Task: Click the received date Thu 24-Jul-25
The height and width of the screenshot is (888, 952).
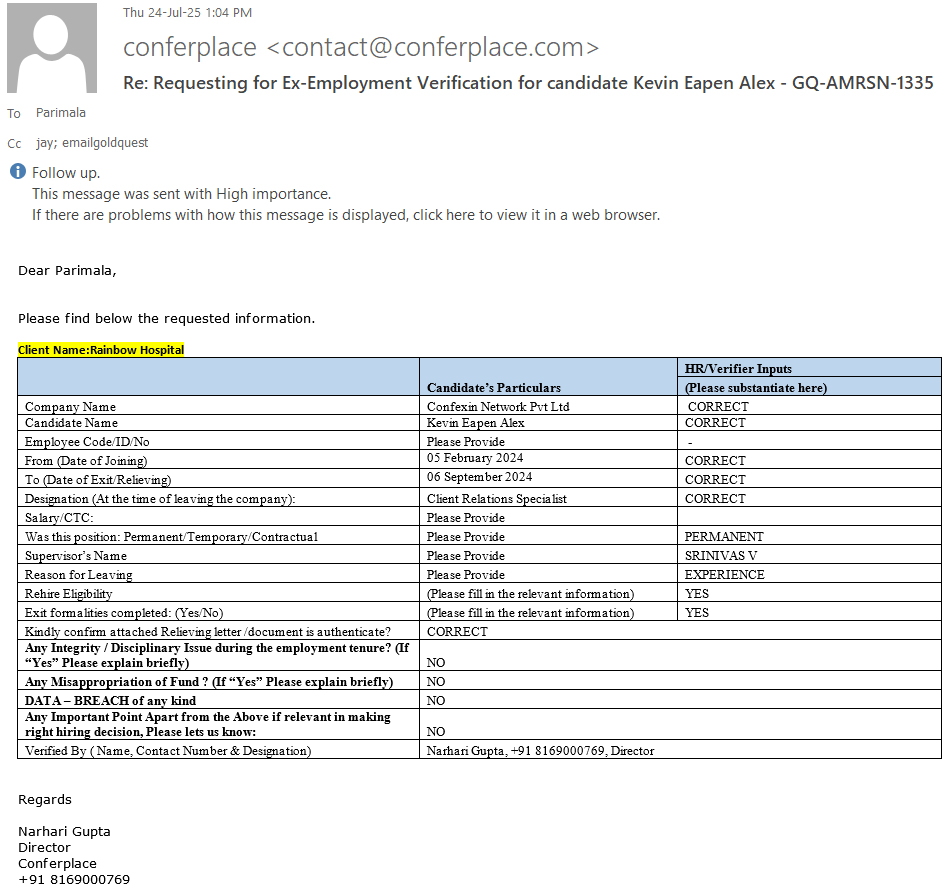Action: (x=187, y=13)
